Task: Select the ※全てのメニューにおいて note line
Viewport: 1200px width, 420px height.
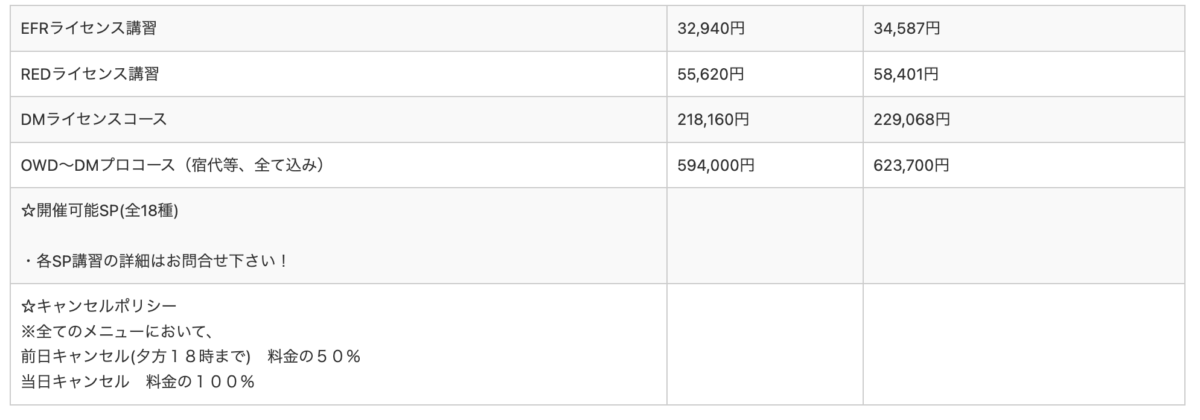Action: (118, 331)
